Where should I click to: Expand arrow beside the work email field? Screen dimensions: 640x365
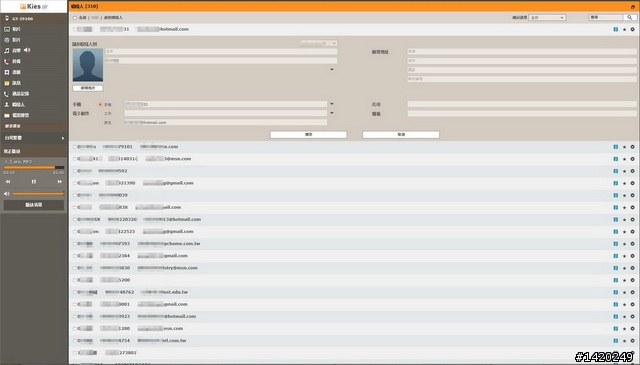pos(332,113)
